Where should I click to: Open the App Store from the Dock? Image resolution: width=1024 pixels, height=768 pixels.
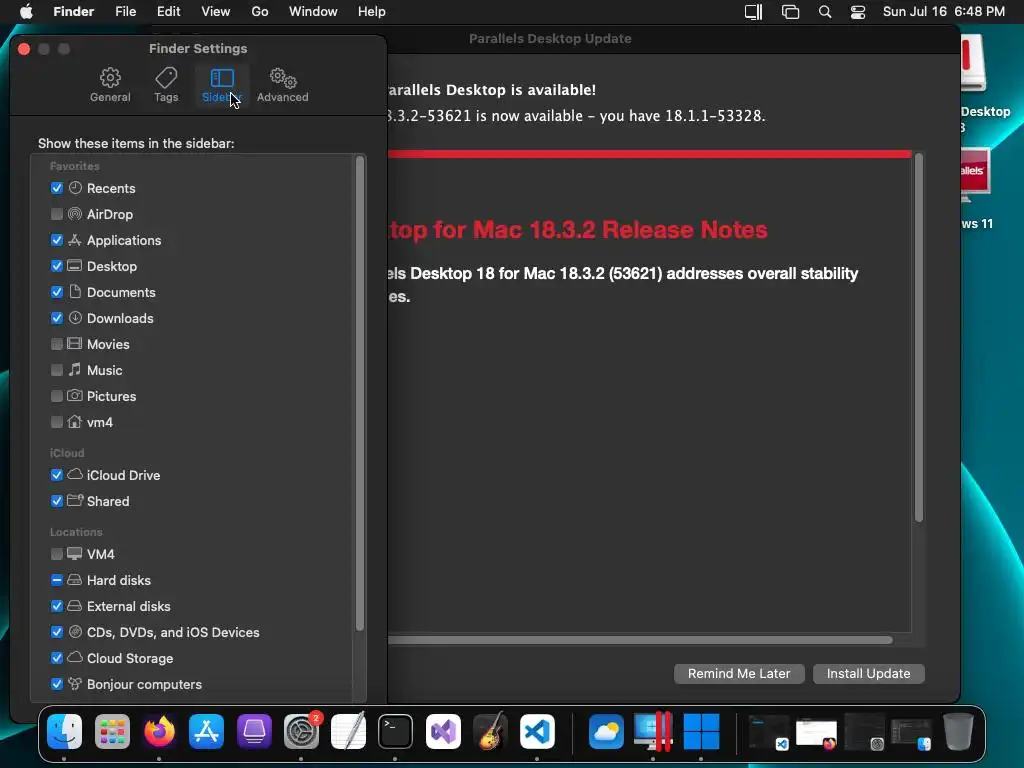(206, 731)
